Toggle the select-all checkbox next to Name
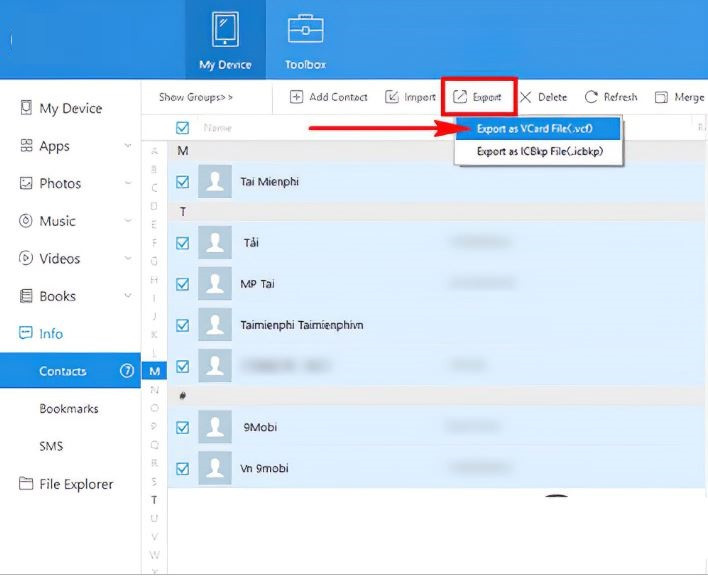 pos(182,128)
